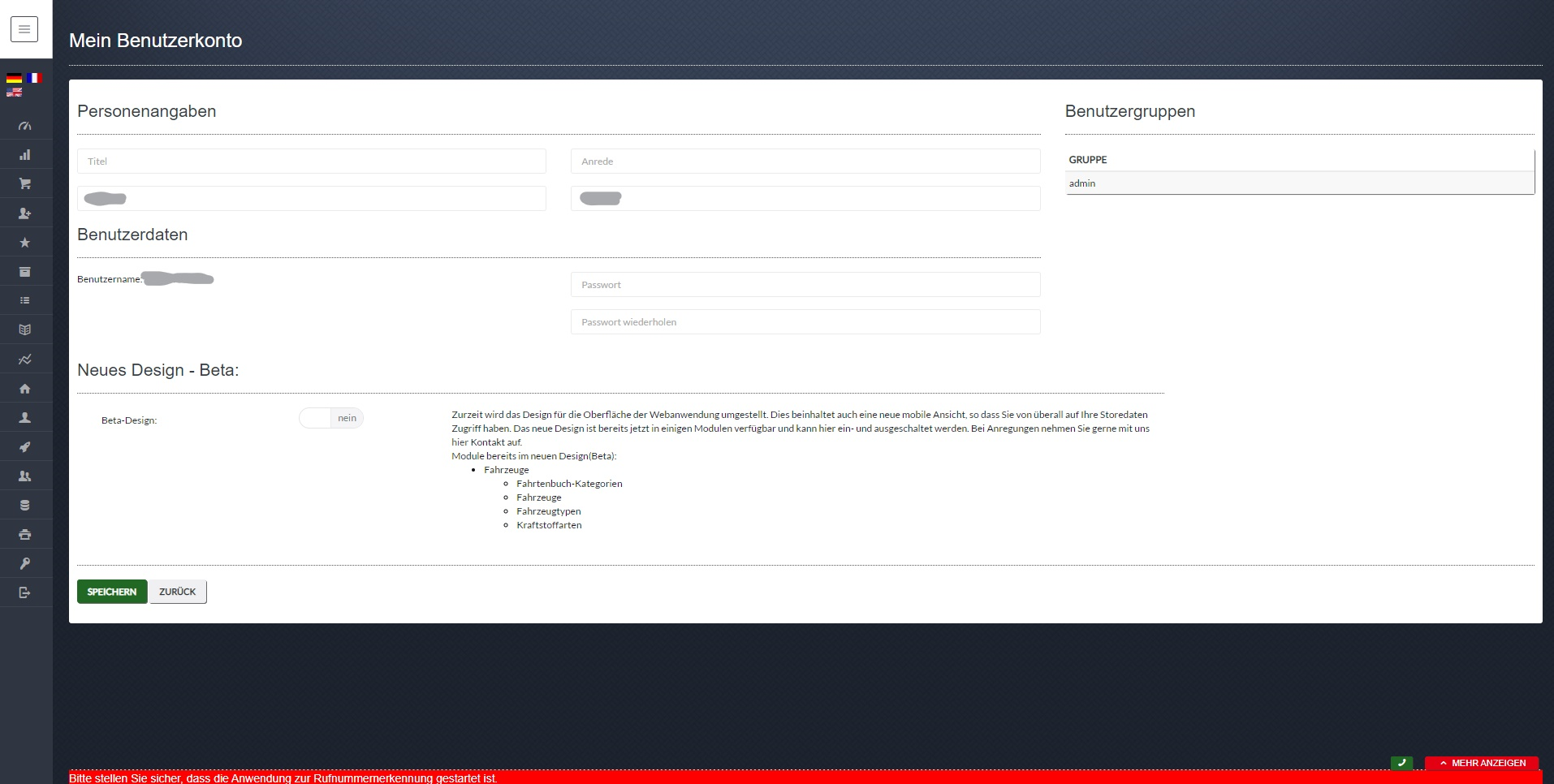This screenshot has width=1554, height=784.
Task: Click the redacted last name field below Anrede
Action: coord(805,198)
